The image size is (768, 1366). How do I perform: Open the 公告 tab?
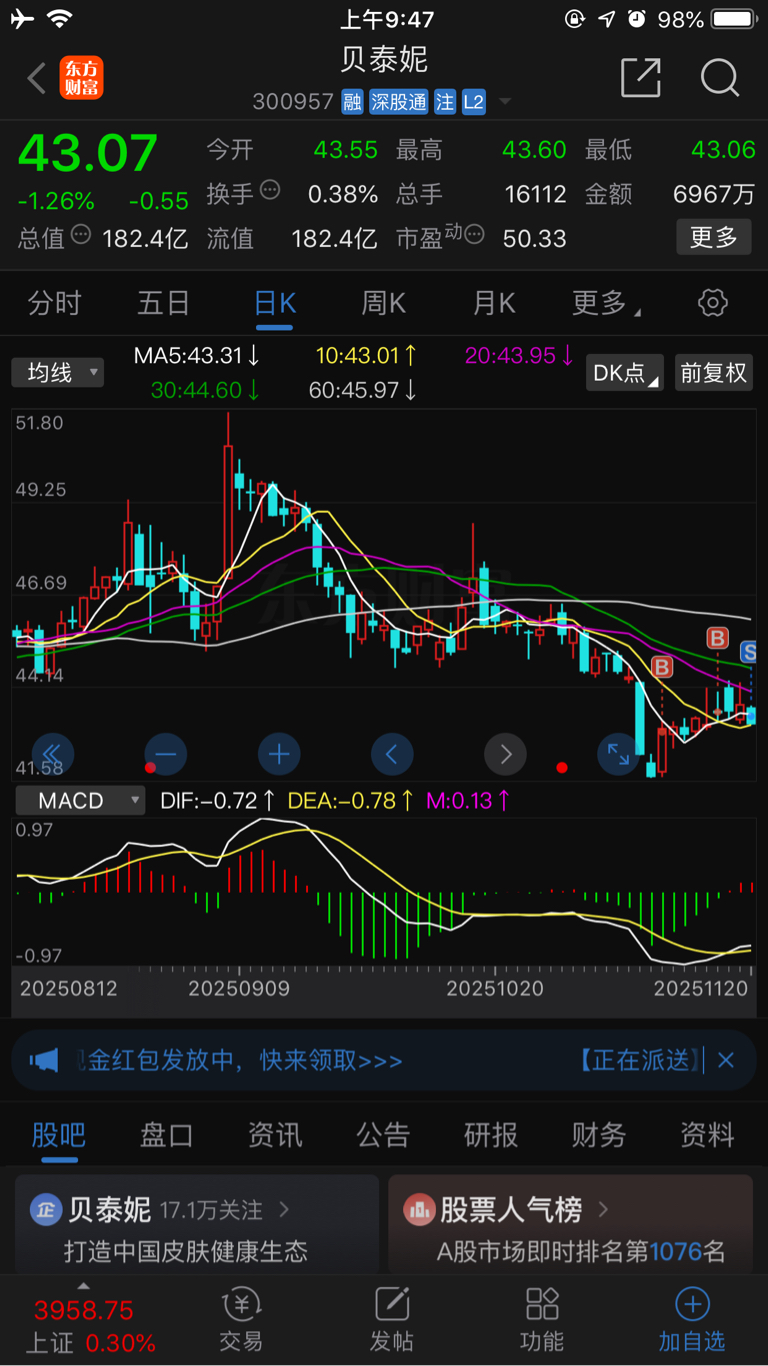point(383,1135)
